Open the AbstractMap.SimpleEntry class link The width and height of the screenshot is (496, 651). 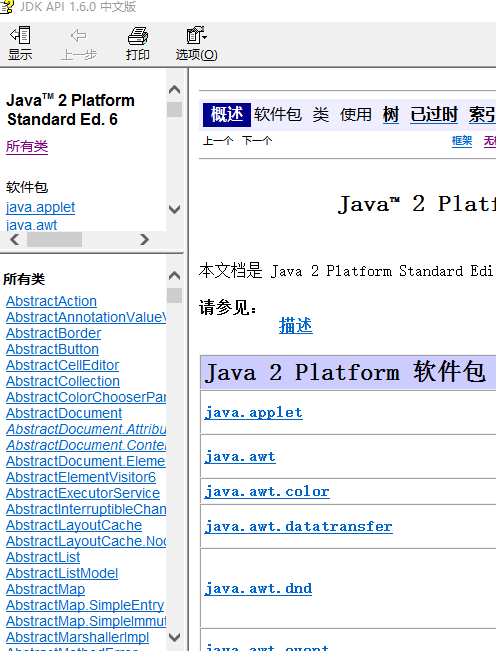click(85, 605)
